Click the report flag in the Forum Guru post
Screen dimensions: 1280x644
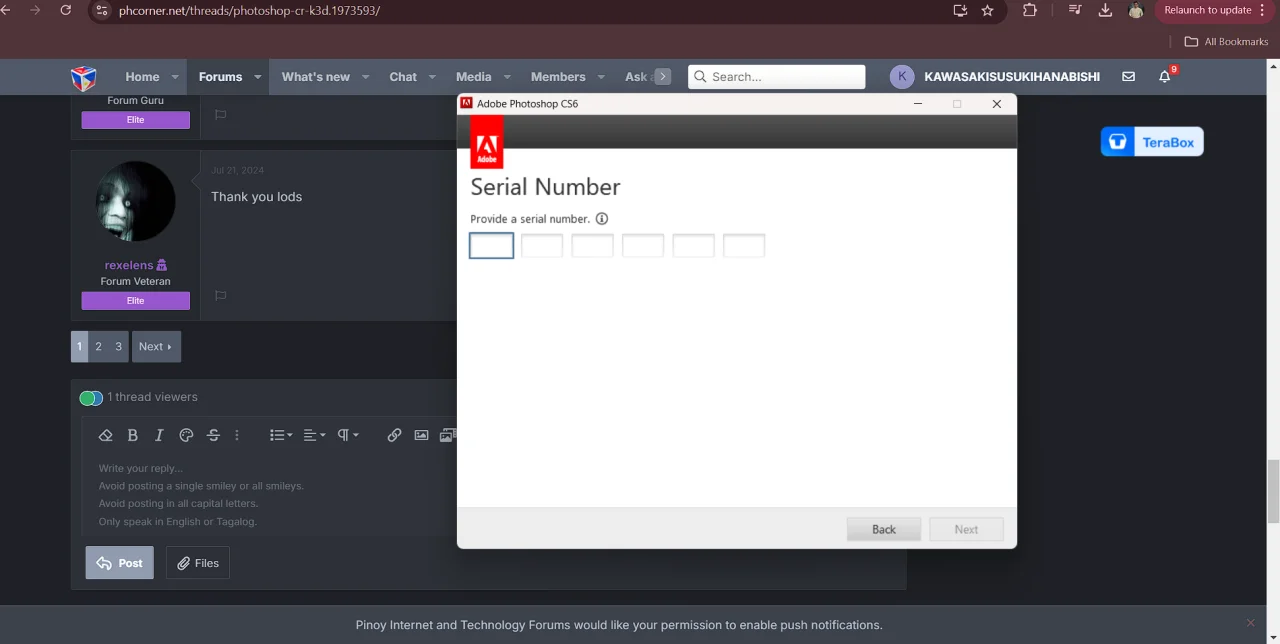pyautogui.click(x=221, y=115)
